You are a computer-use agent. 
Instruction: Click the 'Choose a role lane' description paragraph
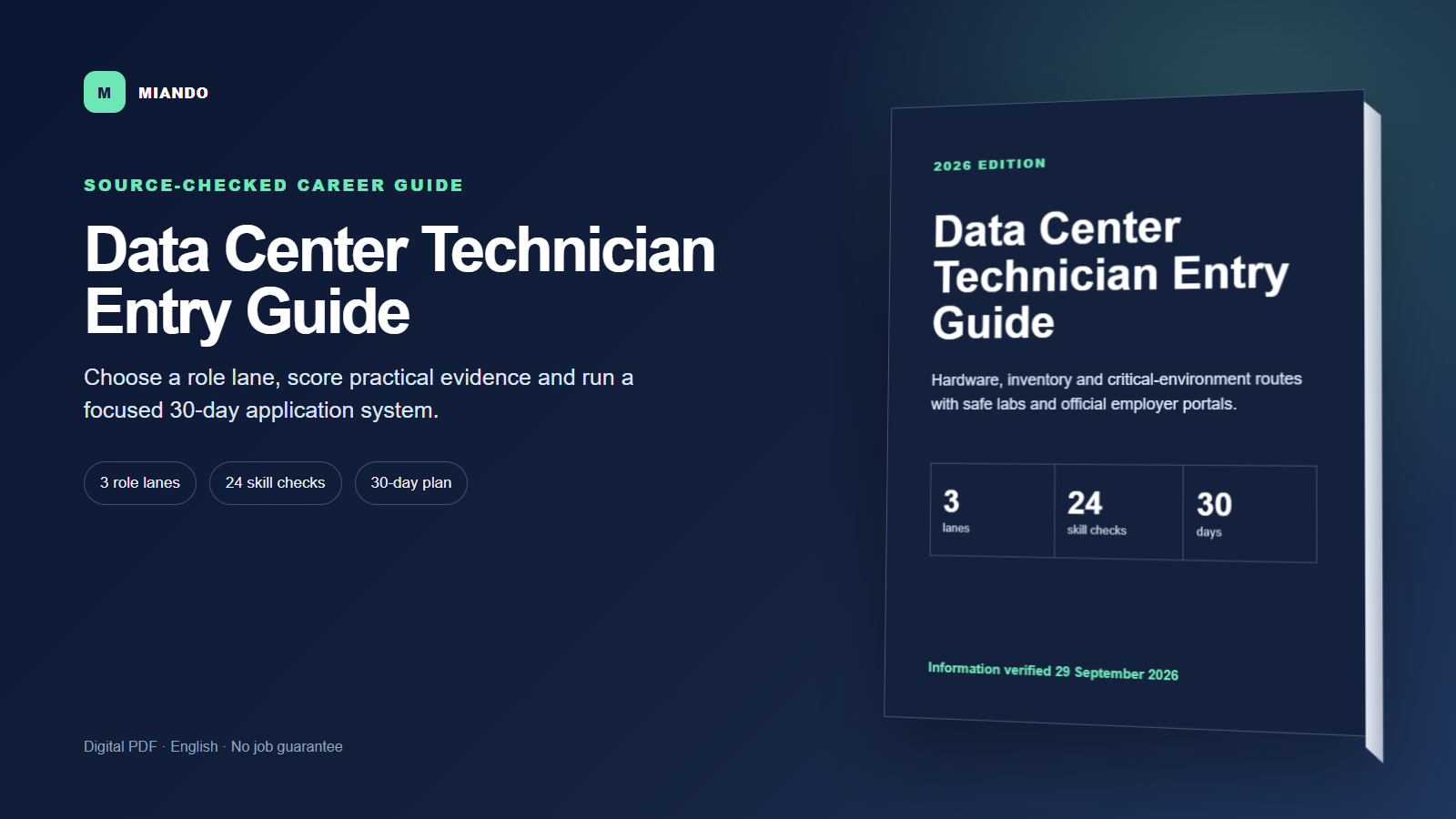click(359, 393)
